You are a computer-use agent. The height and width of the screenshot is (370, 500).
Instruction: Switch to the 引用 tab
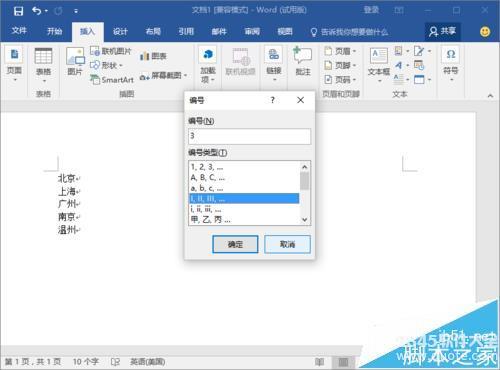186,31
